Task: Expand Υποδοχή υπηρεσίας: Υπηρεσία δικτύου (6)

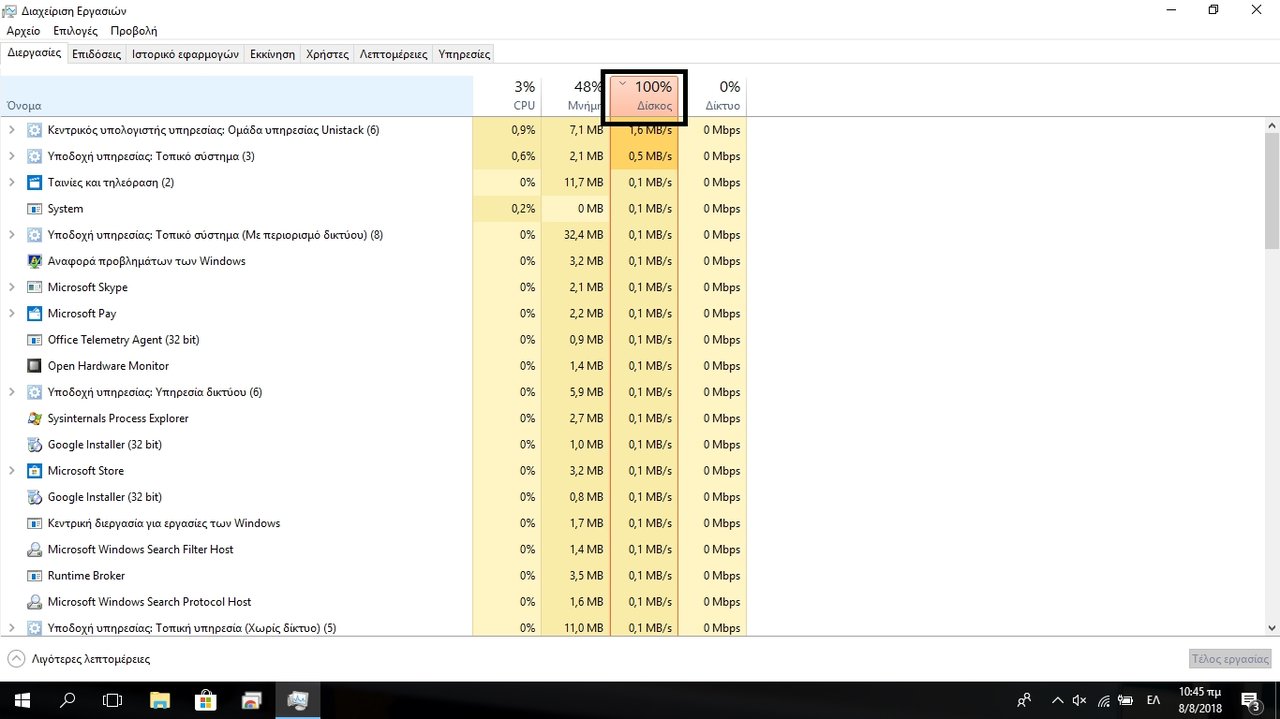Action: 12,392
